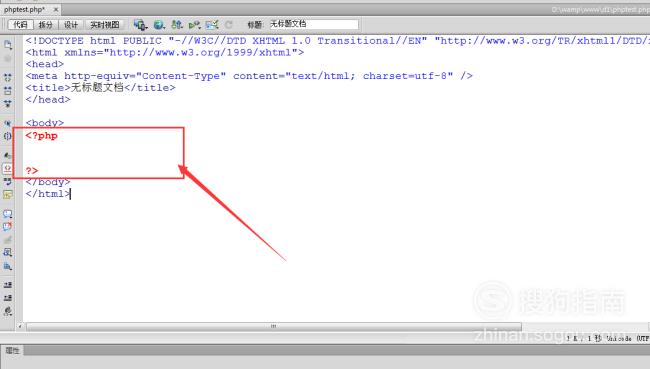Image resolution: width=650 pixels, height=369 pixels.
Task: Click the Expand All sidebar icon
Action: 7,103
